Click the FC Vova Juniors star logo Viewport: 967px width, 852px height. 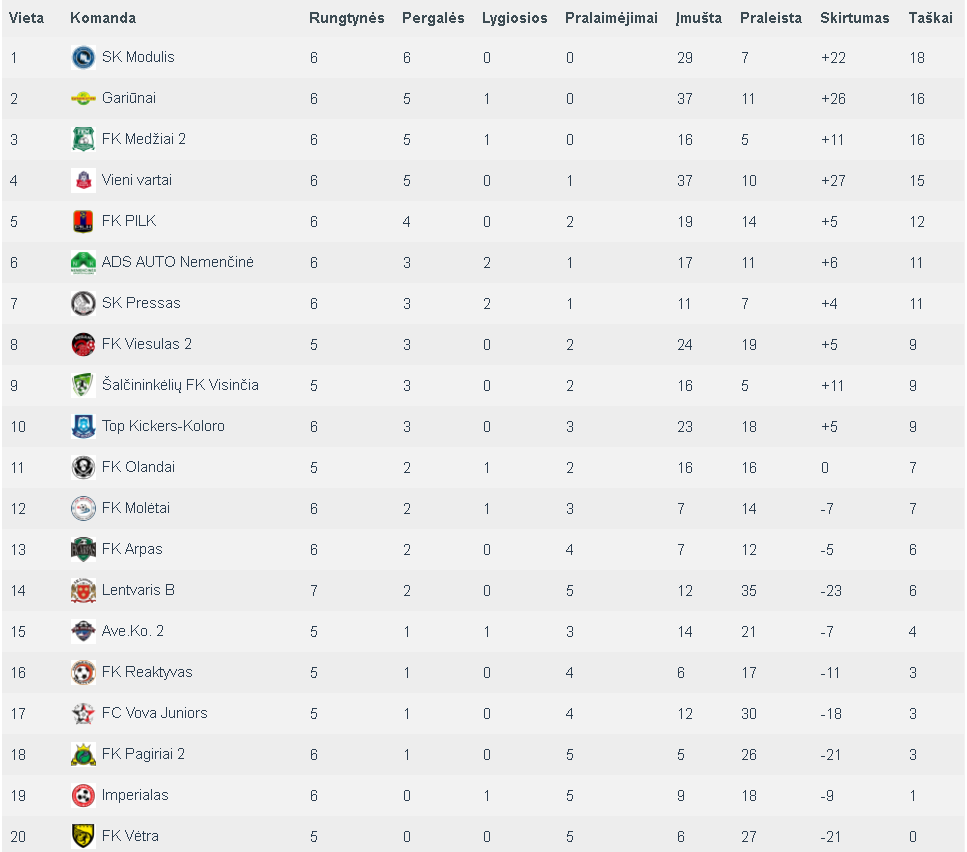(x=83, y=713)
